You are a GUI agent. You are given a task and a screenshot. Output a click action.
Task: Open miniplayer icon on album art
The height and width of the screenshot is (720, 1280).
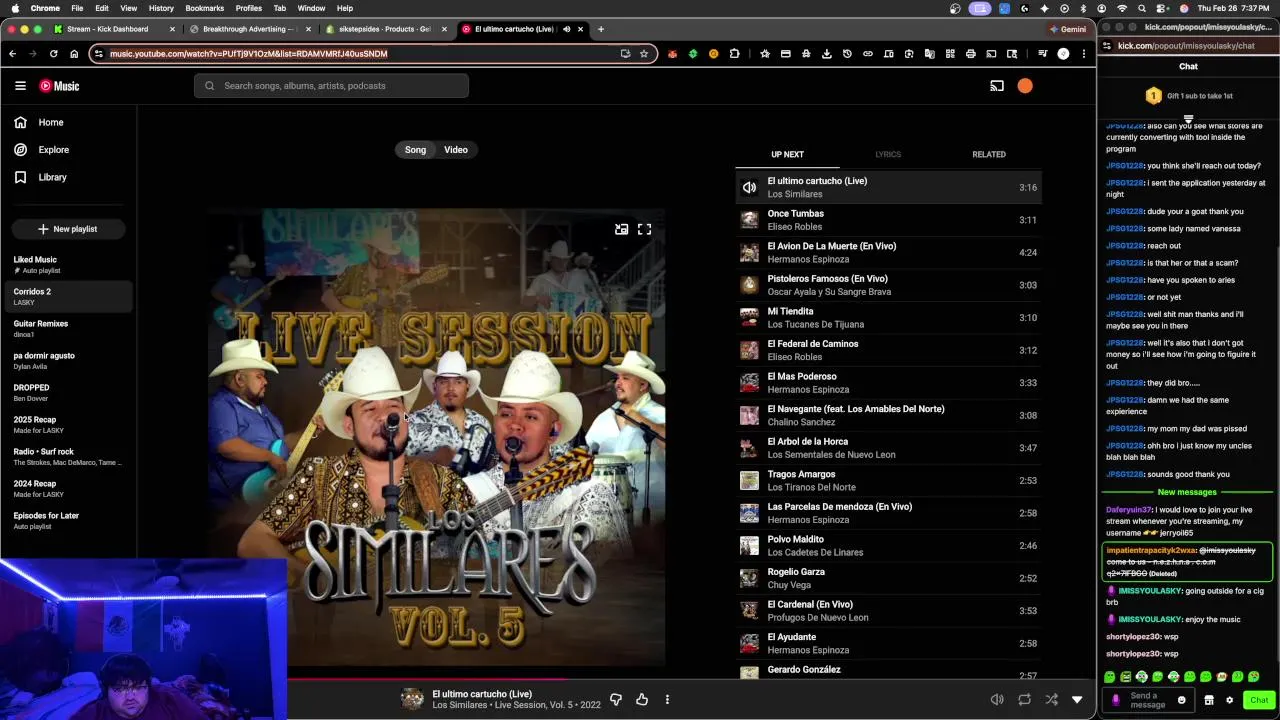(x=621, y=229)
